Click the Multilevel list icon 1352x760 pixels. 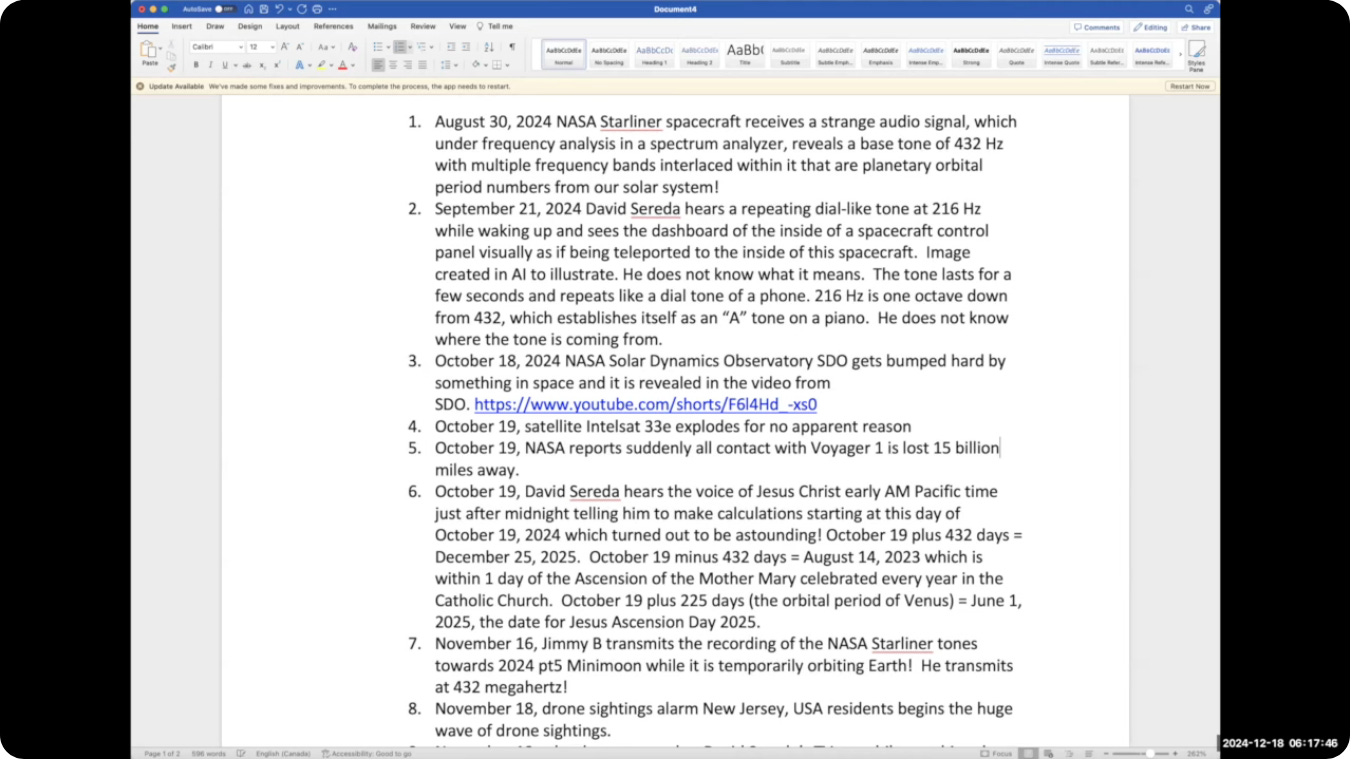(x=421, y=47)
